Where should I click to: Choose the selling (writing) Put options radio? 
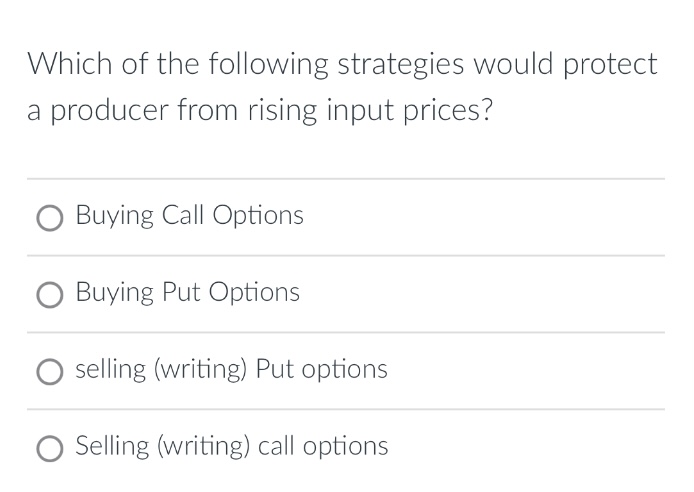pos(50,372)
